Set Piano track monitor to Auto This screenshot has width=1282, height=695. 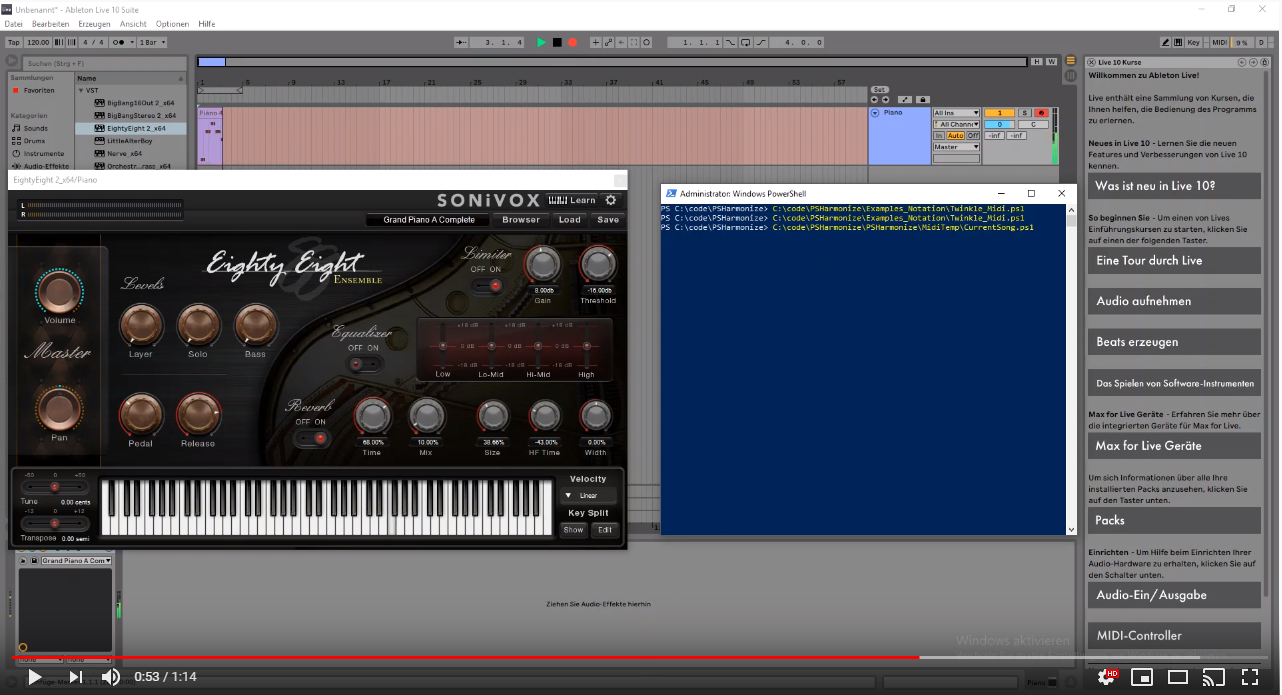[x=955, y=135]
